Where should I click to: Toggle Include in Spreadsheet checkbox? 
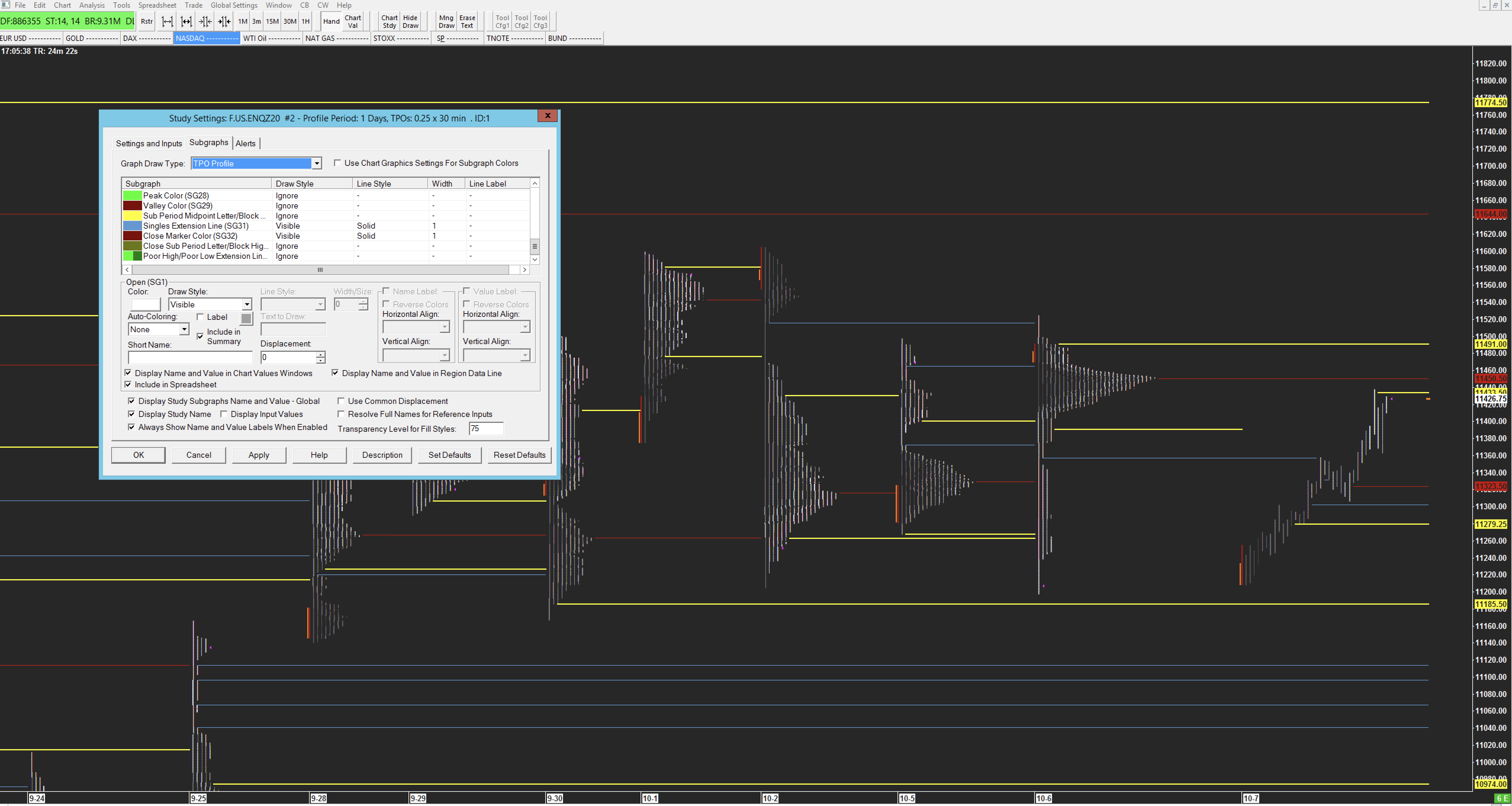[x=128, y=385]
